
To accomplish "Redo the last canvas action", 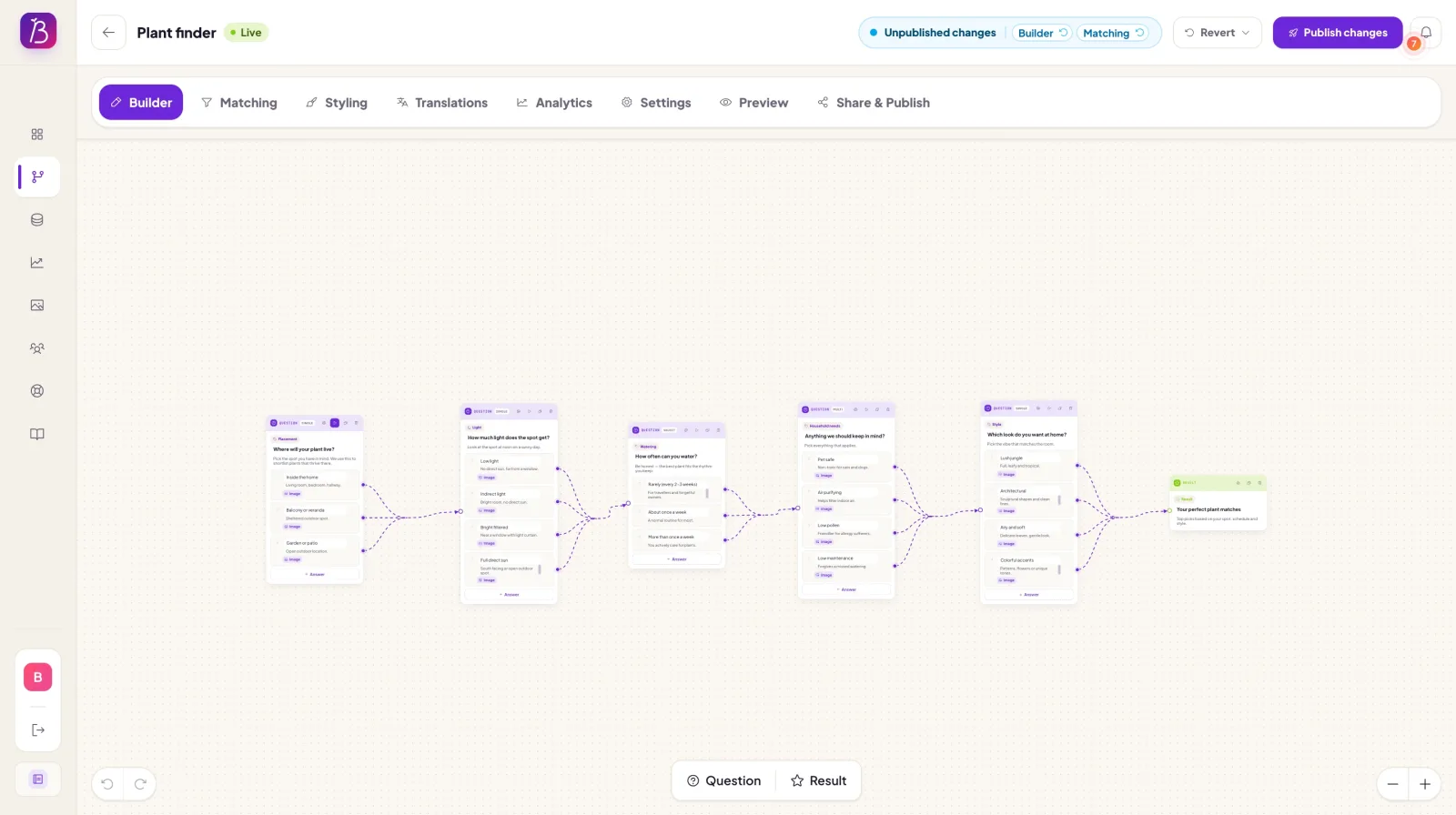I will pos(140,784).
